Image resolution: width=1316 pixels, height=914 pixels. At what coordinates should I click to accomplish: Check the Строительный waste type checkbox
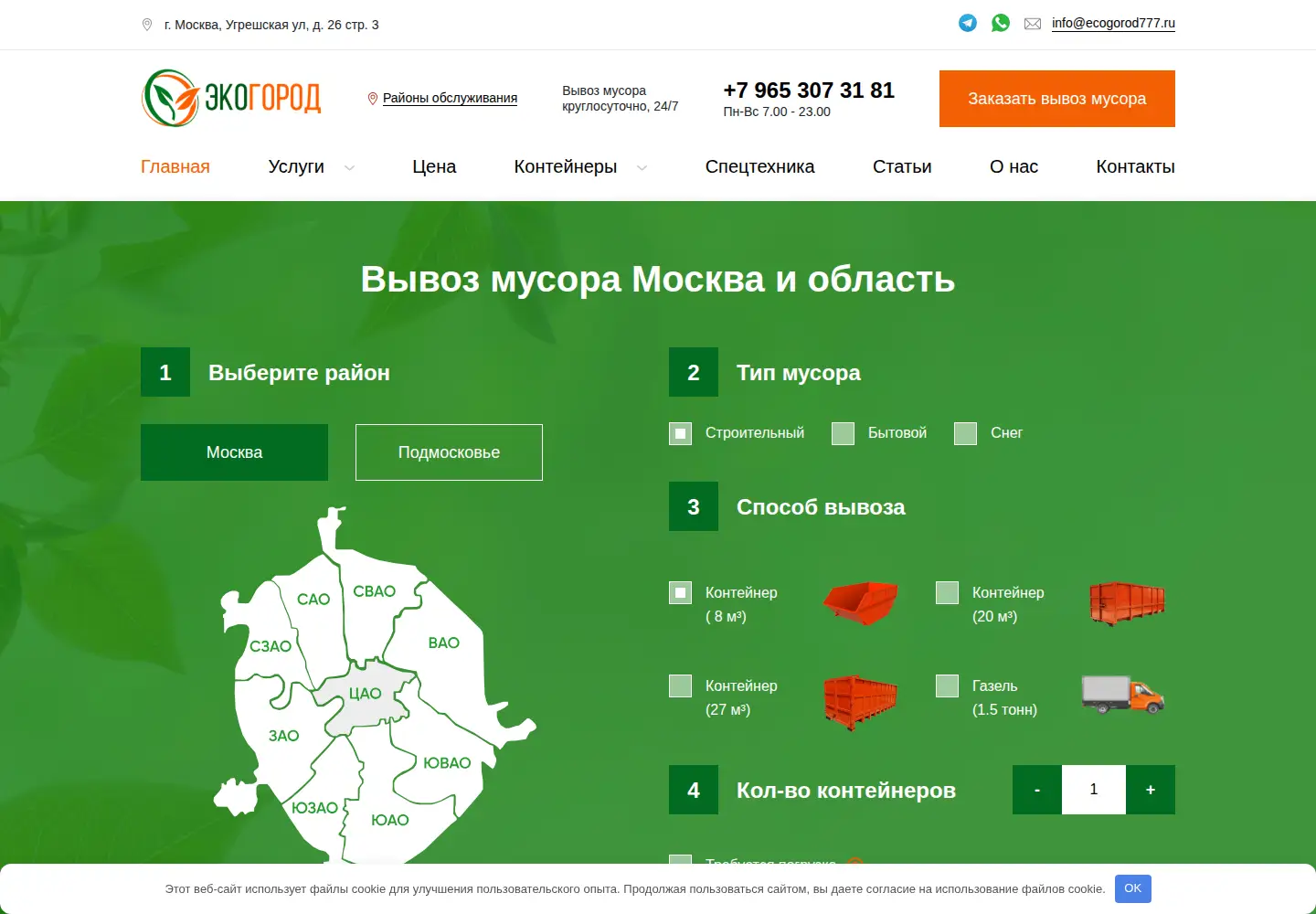pyautogui.click(x=681, y=433)
